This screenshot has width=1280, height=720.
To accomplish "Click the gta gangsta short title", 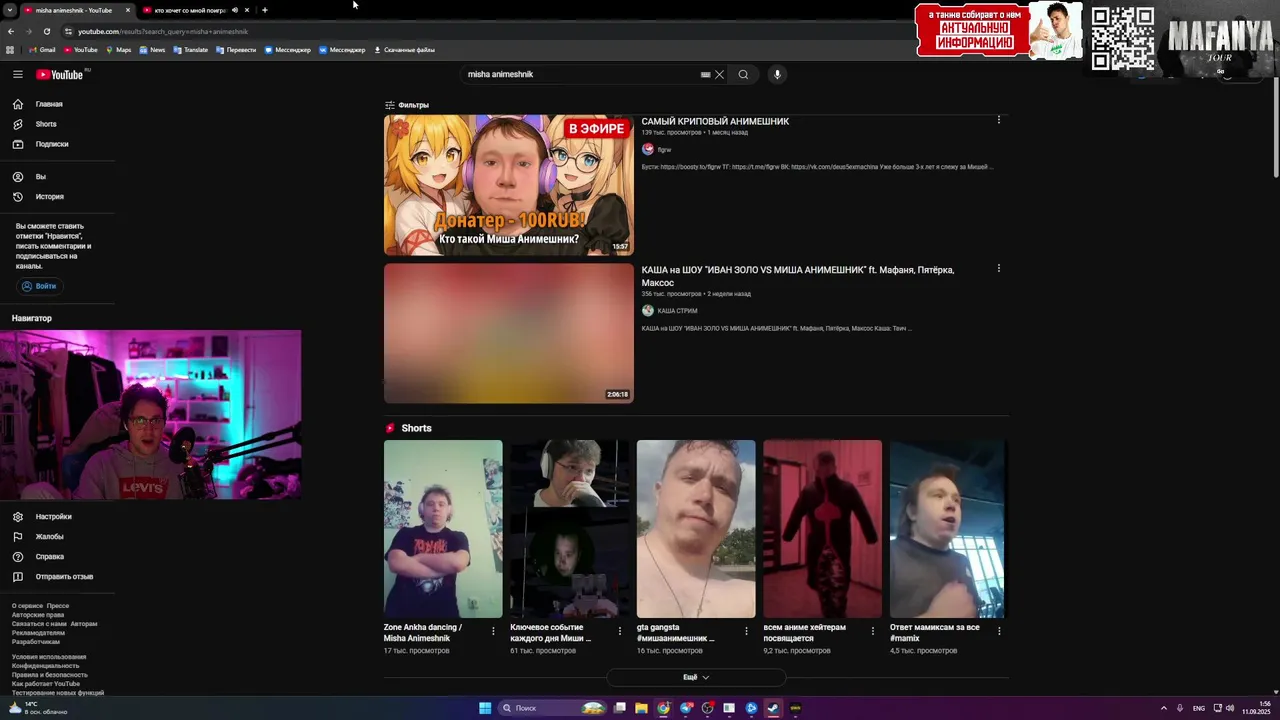I will 676,633.
